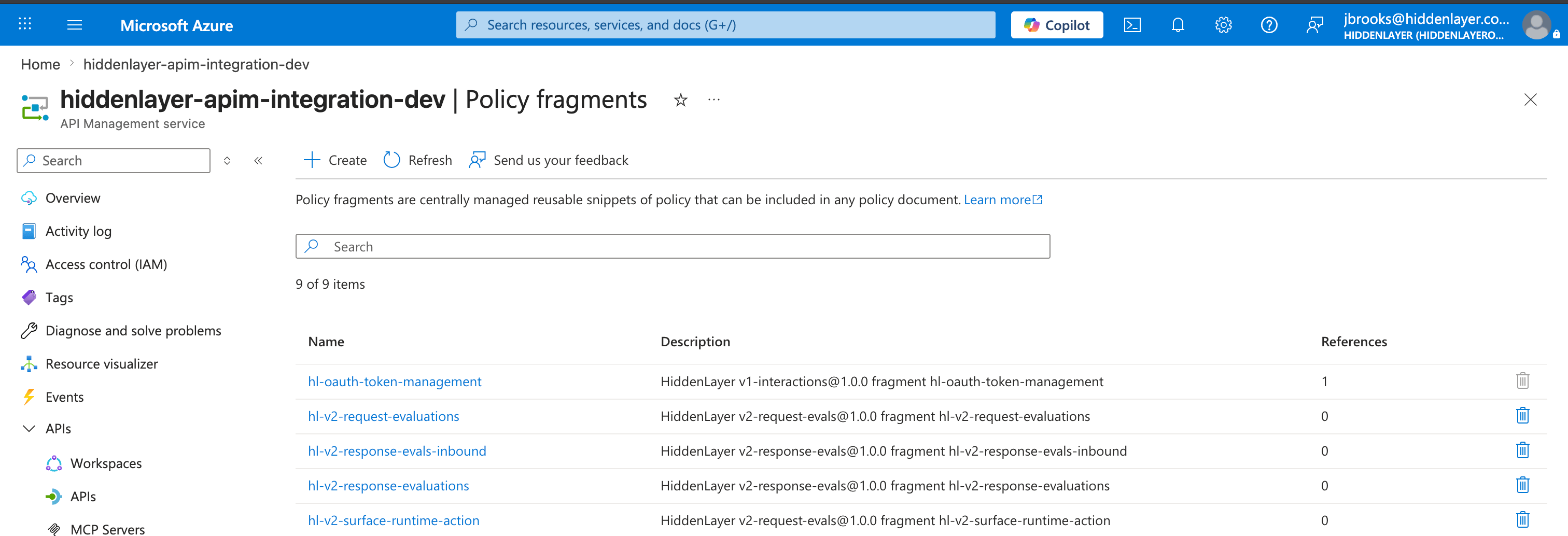
Task: Collapse the left sidebar with double chevron
Action: point(258,161)
